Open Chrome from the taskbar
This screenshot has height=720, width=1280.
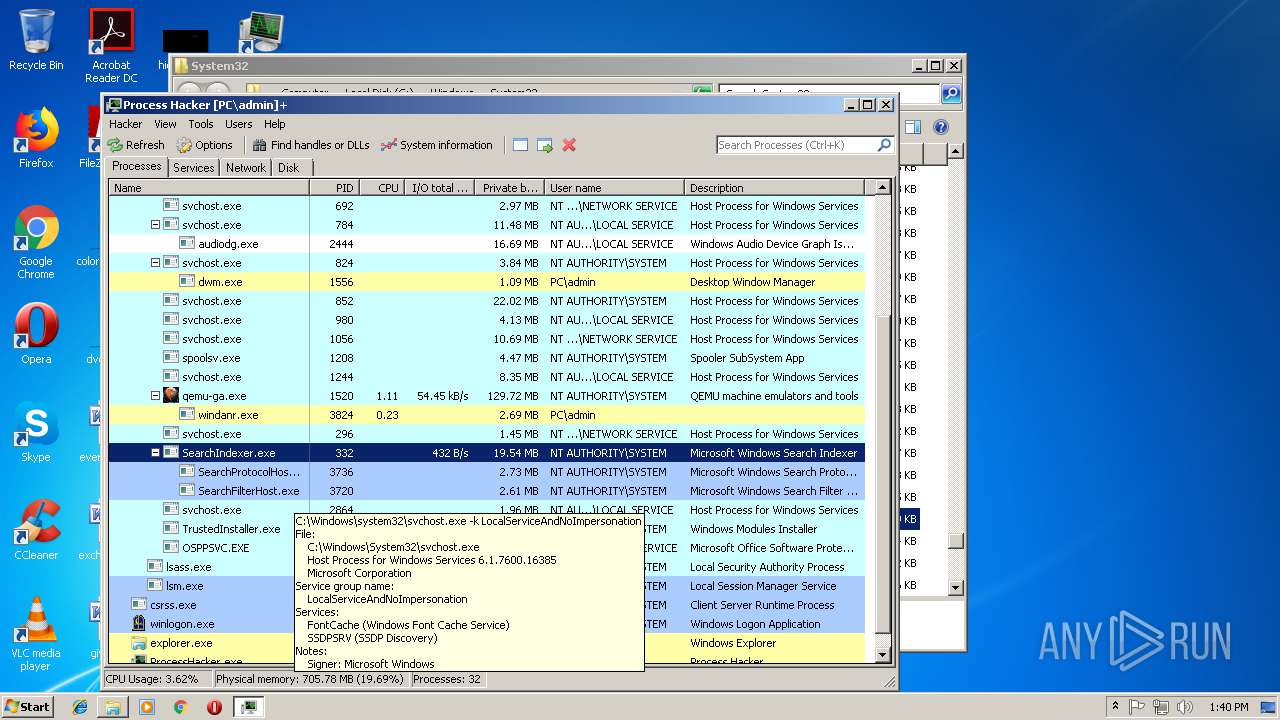180,706
